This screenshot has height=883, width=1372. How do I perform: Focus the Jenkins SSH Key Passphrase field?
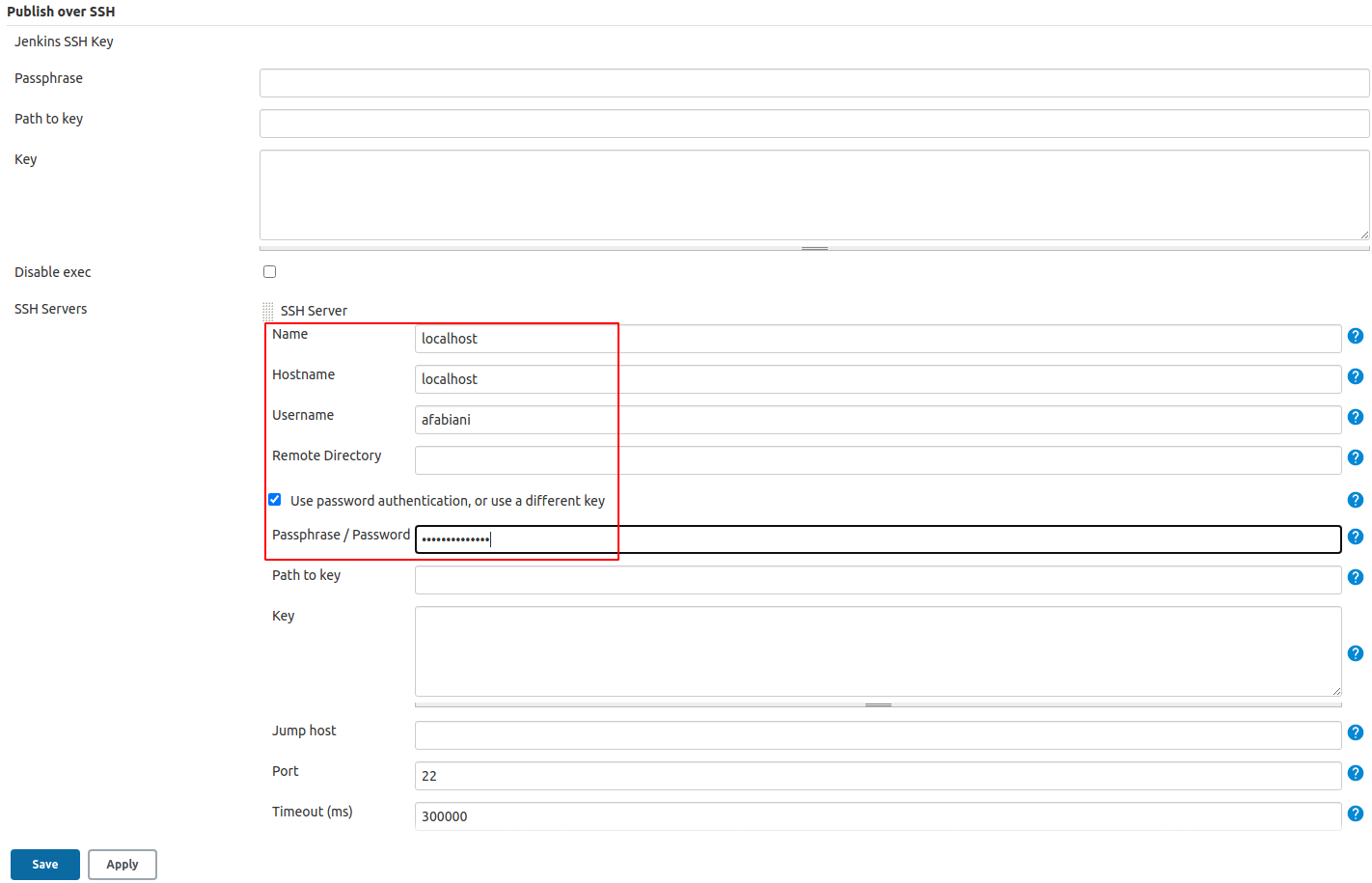coord(813,83)
